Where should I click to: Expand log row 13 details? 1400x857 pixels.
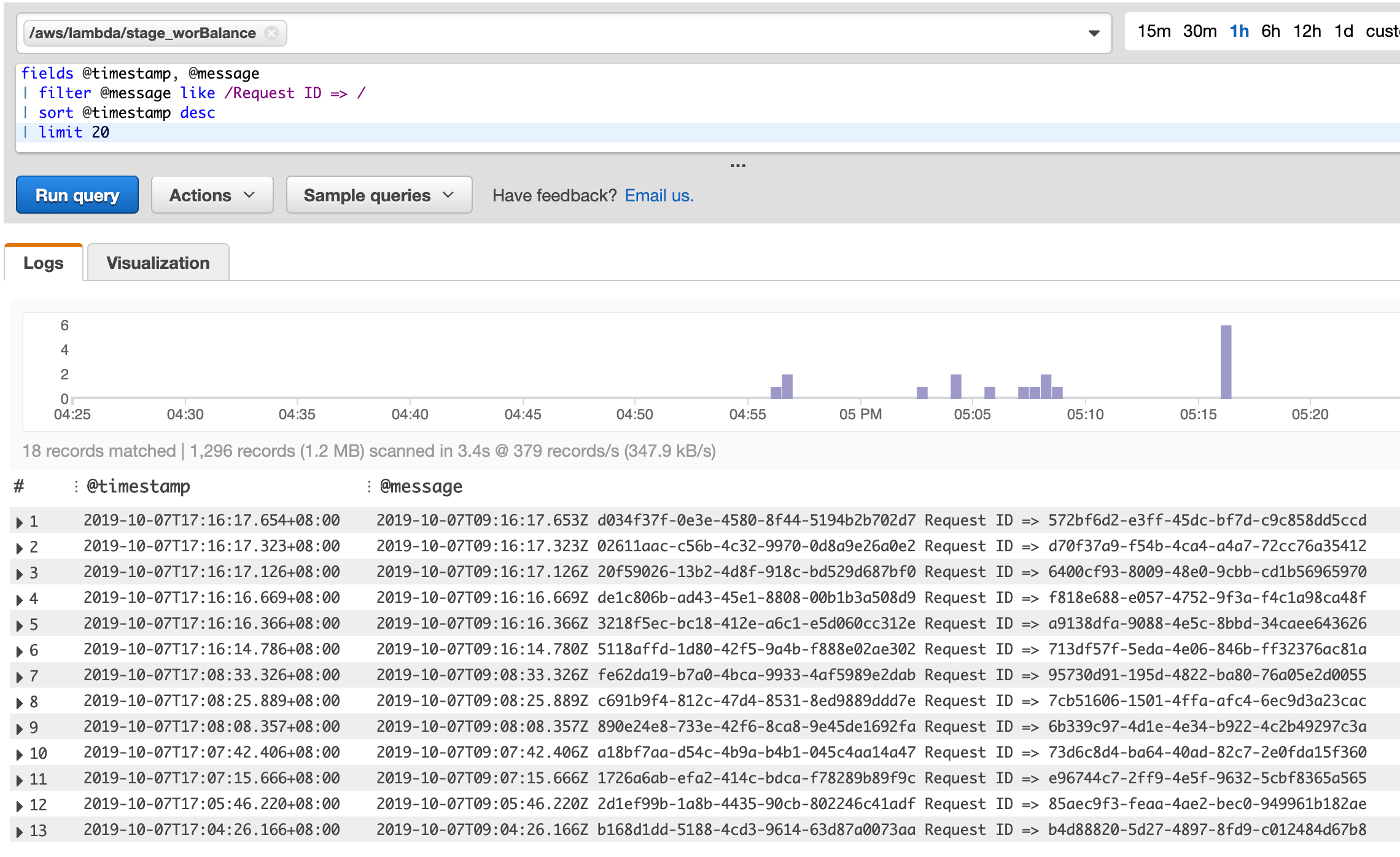pos(20,832)
